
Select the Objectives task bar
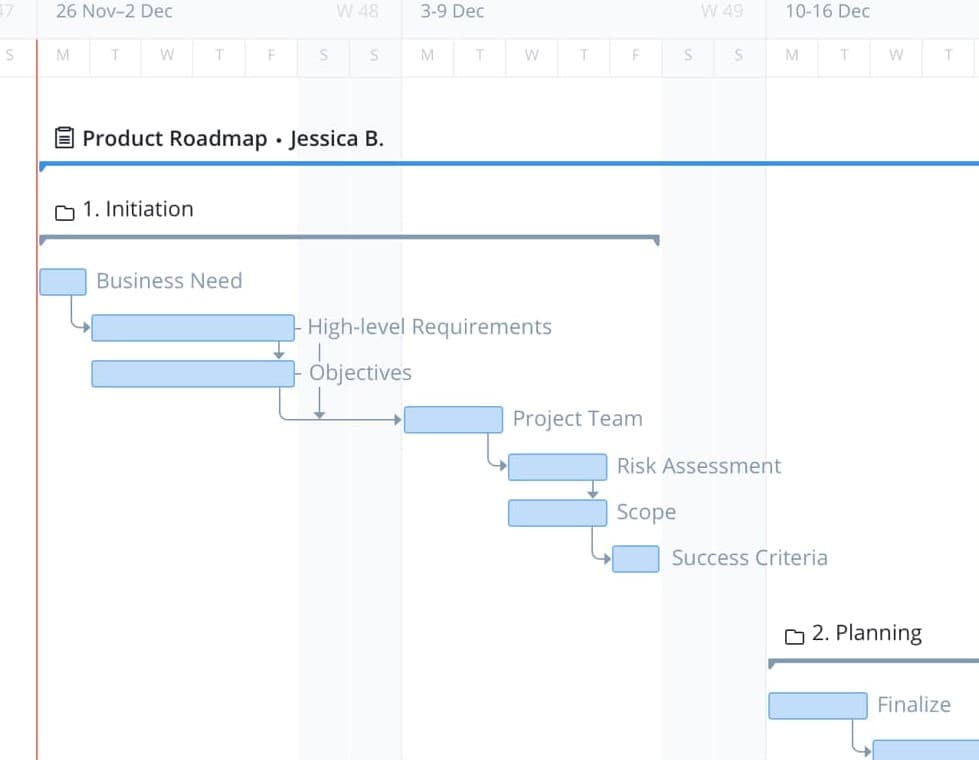[x=193, y=373]
